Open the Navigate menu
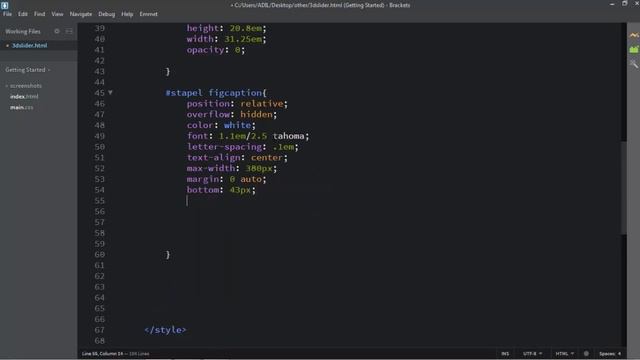 pos(81,14)
